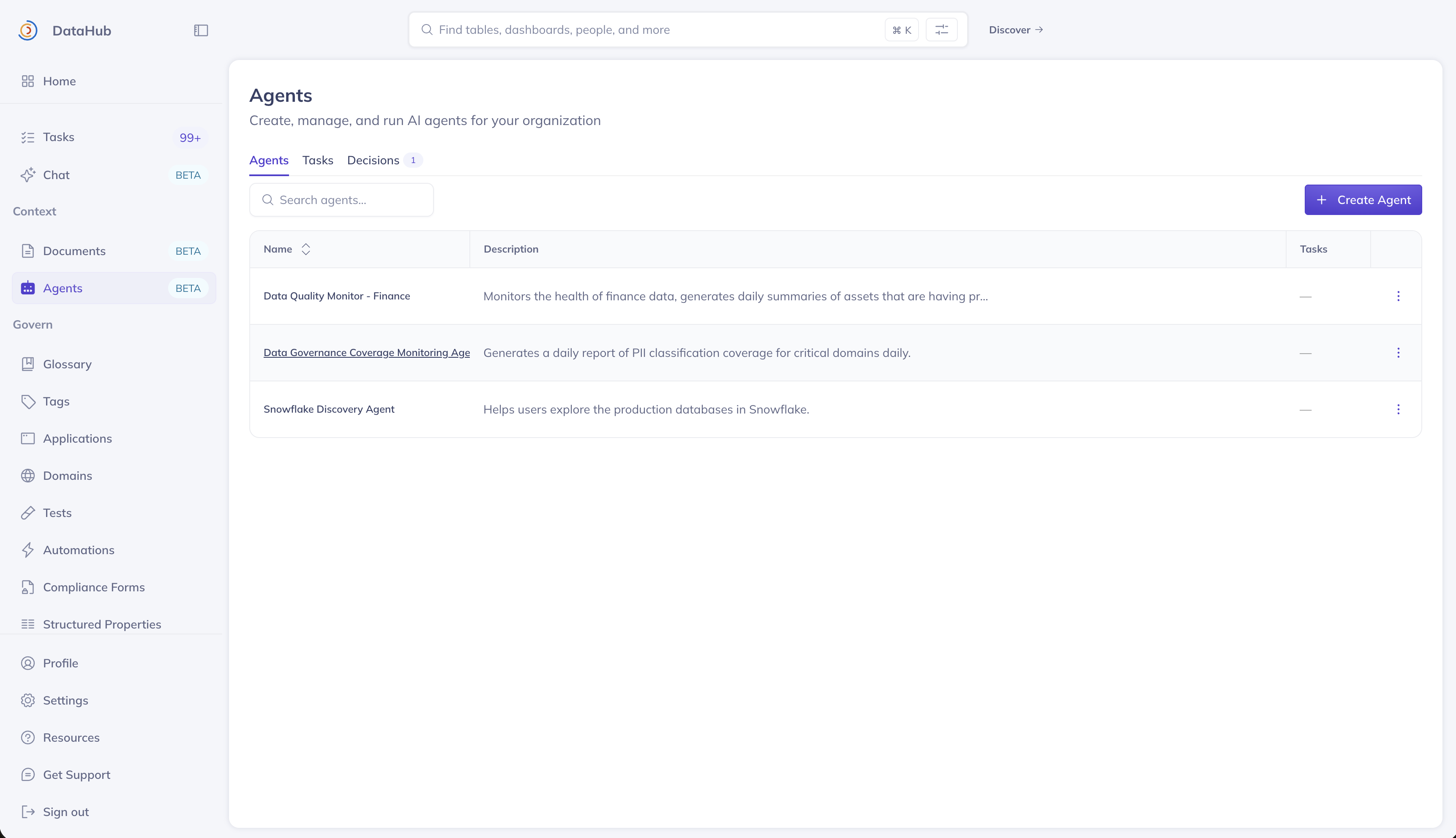Click the Discover link
1456x838 pixels.
[1016, 30]
